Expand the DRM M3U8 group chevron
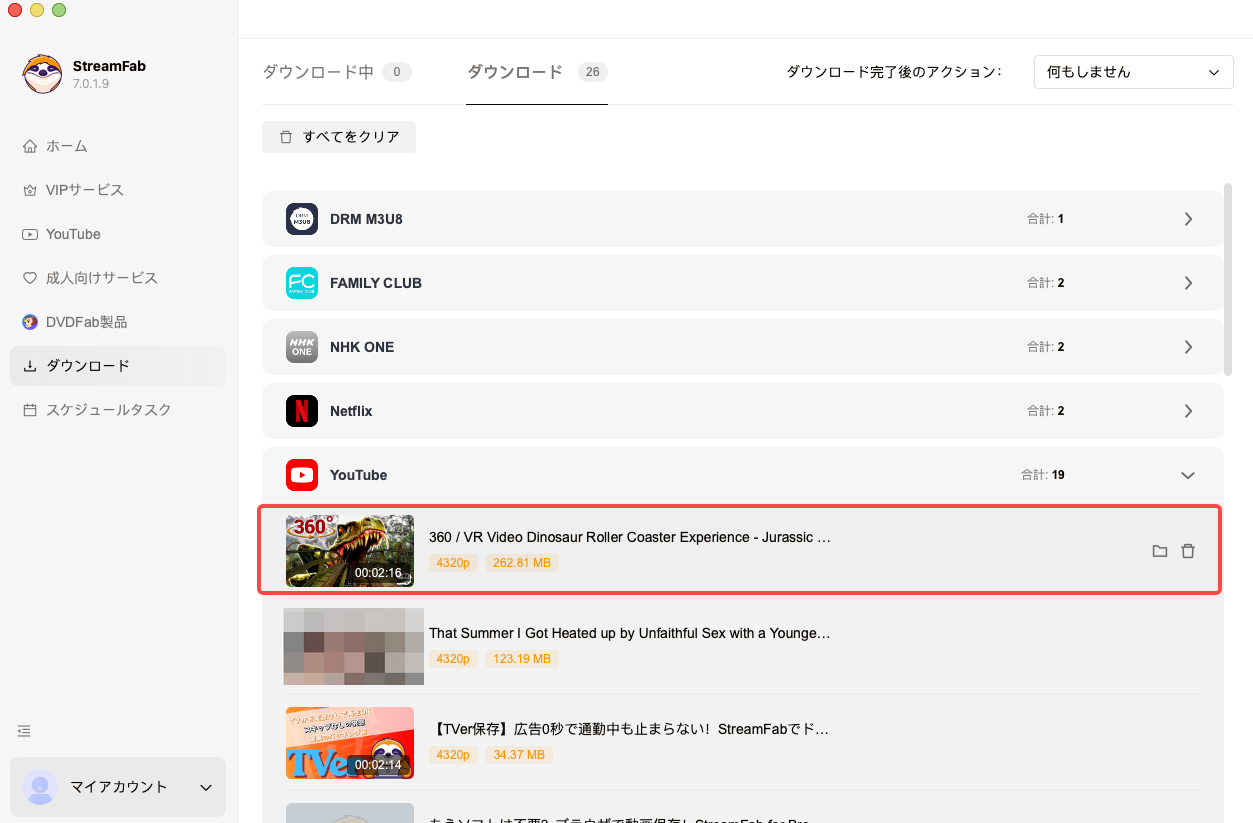 tap(1188, 219)
